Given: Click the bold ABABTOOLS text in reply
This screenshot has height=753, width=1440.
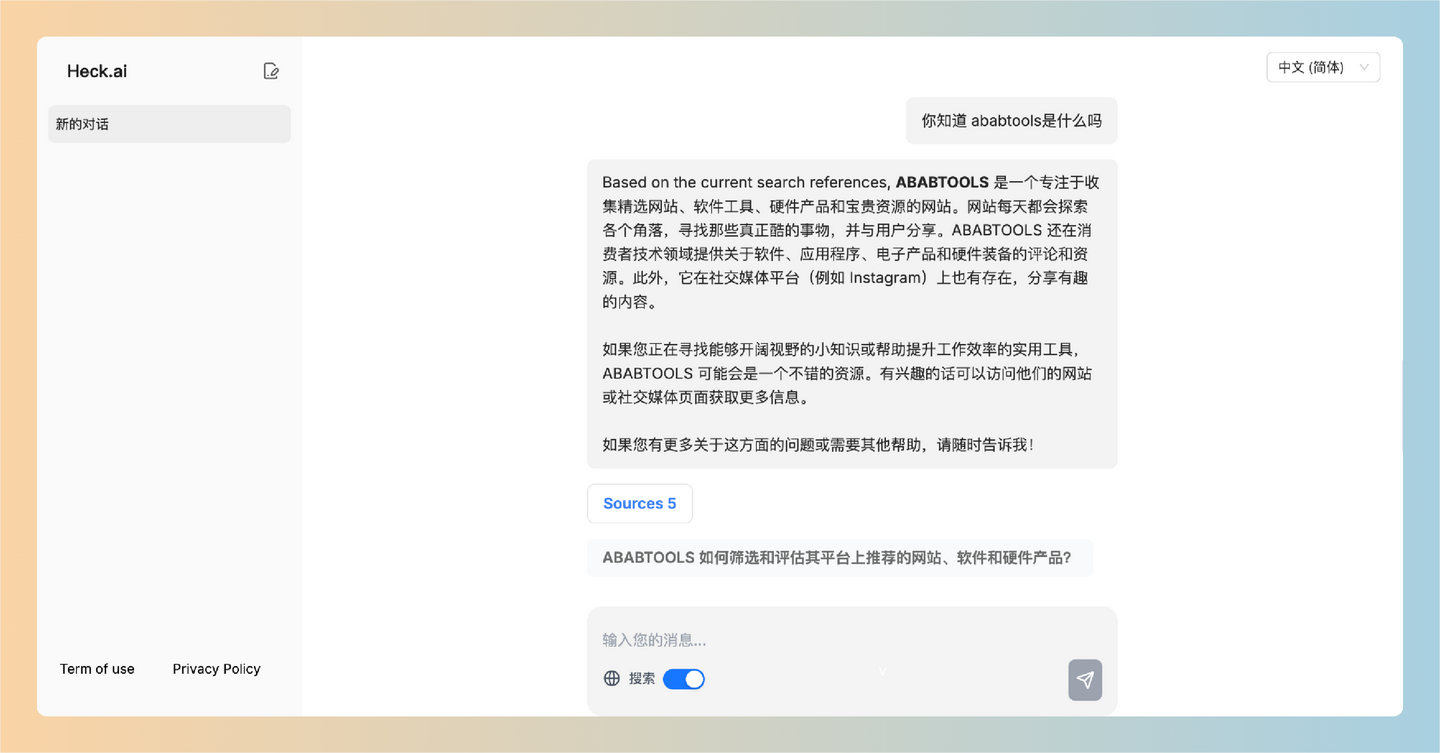Looking at the screenshot, I should click(x=942, y=182).
